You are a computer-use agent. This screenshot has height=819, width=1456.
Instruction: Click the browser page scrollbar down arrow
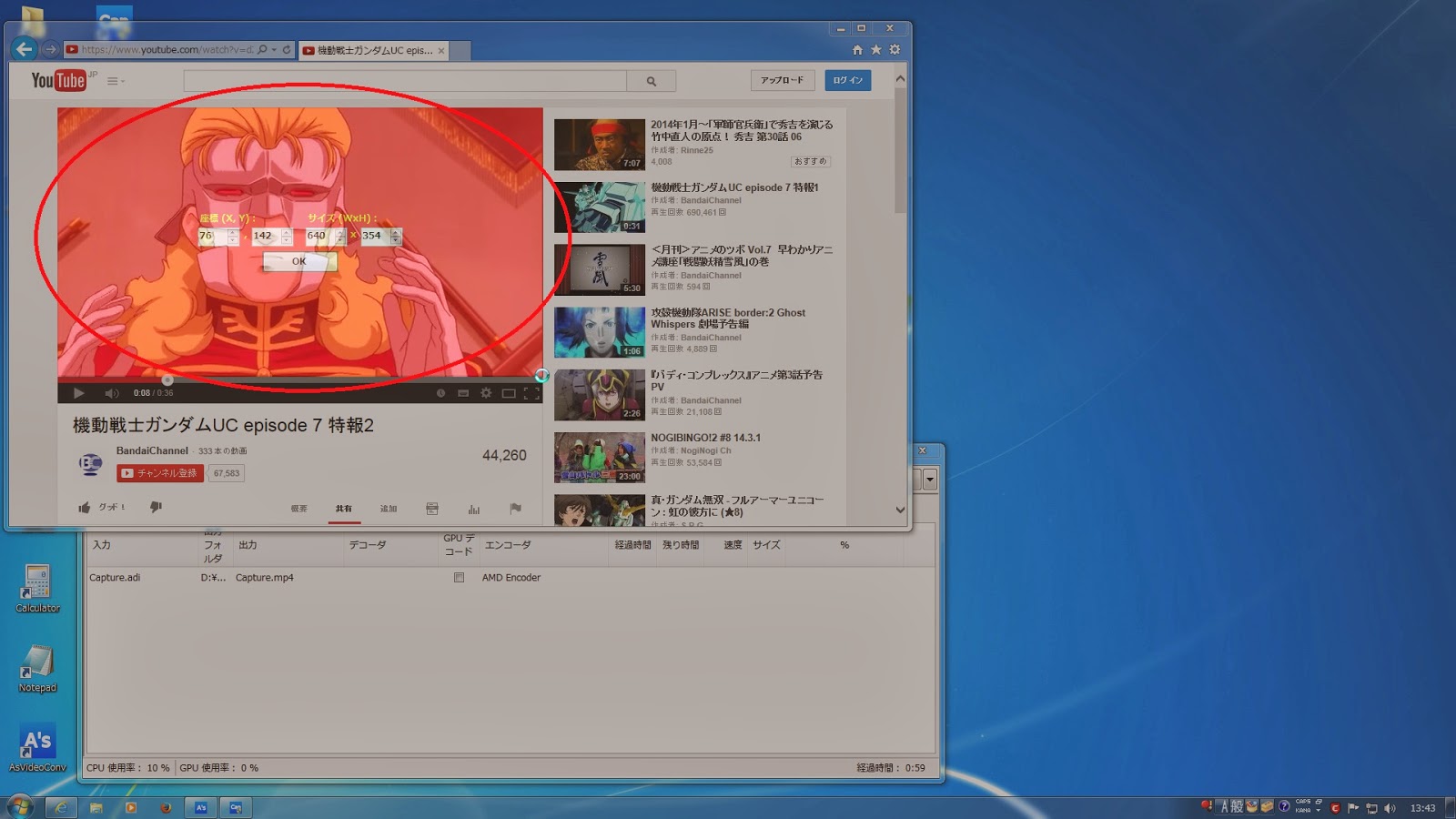coord(900,510)
